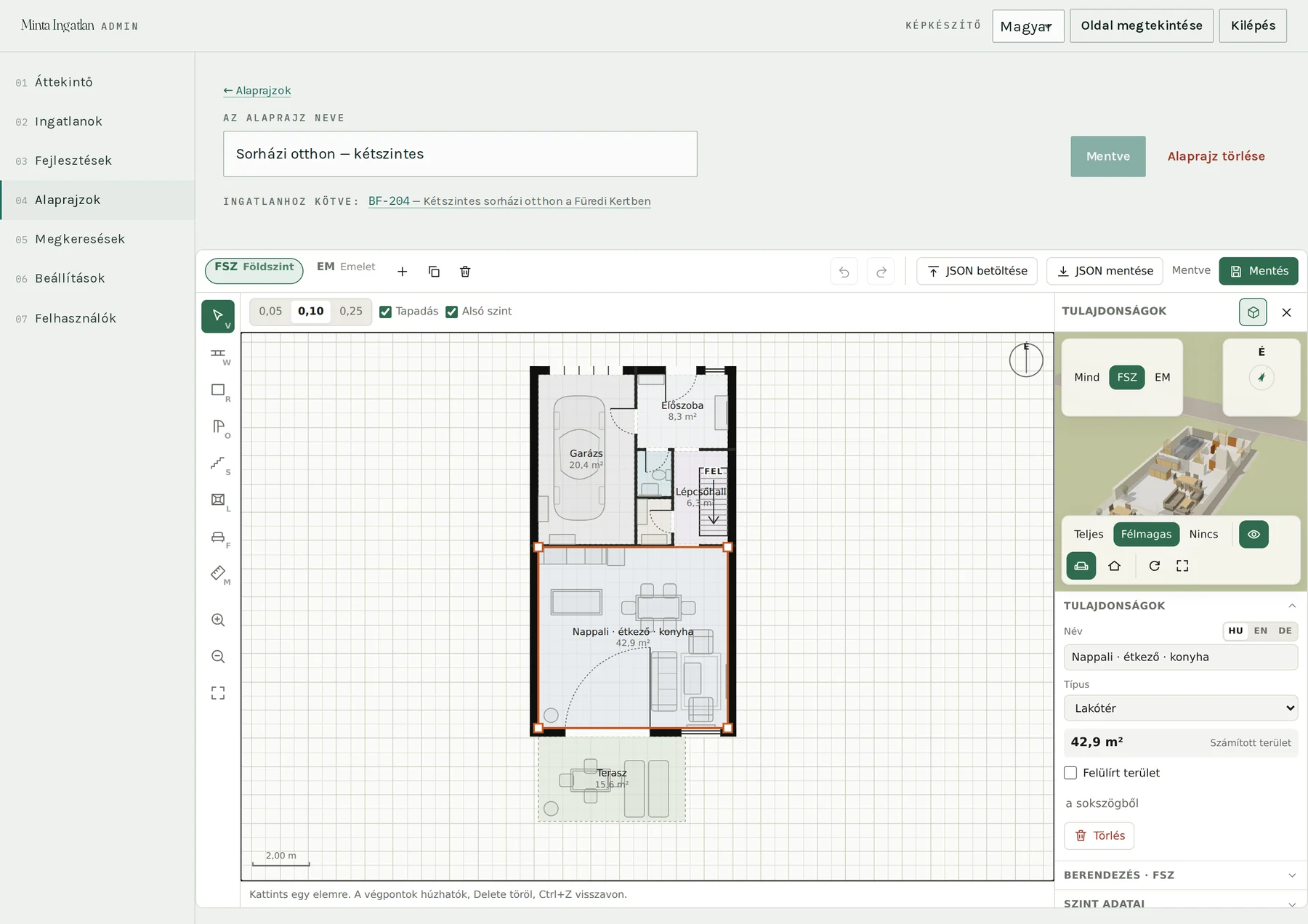This screenshot has height=924, width=1308.
Task: Enable the Felülírt terület checkbox
Action: 1070,773
